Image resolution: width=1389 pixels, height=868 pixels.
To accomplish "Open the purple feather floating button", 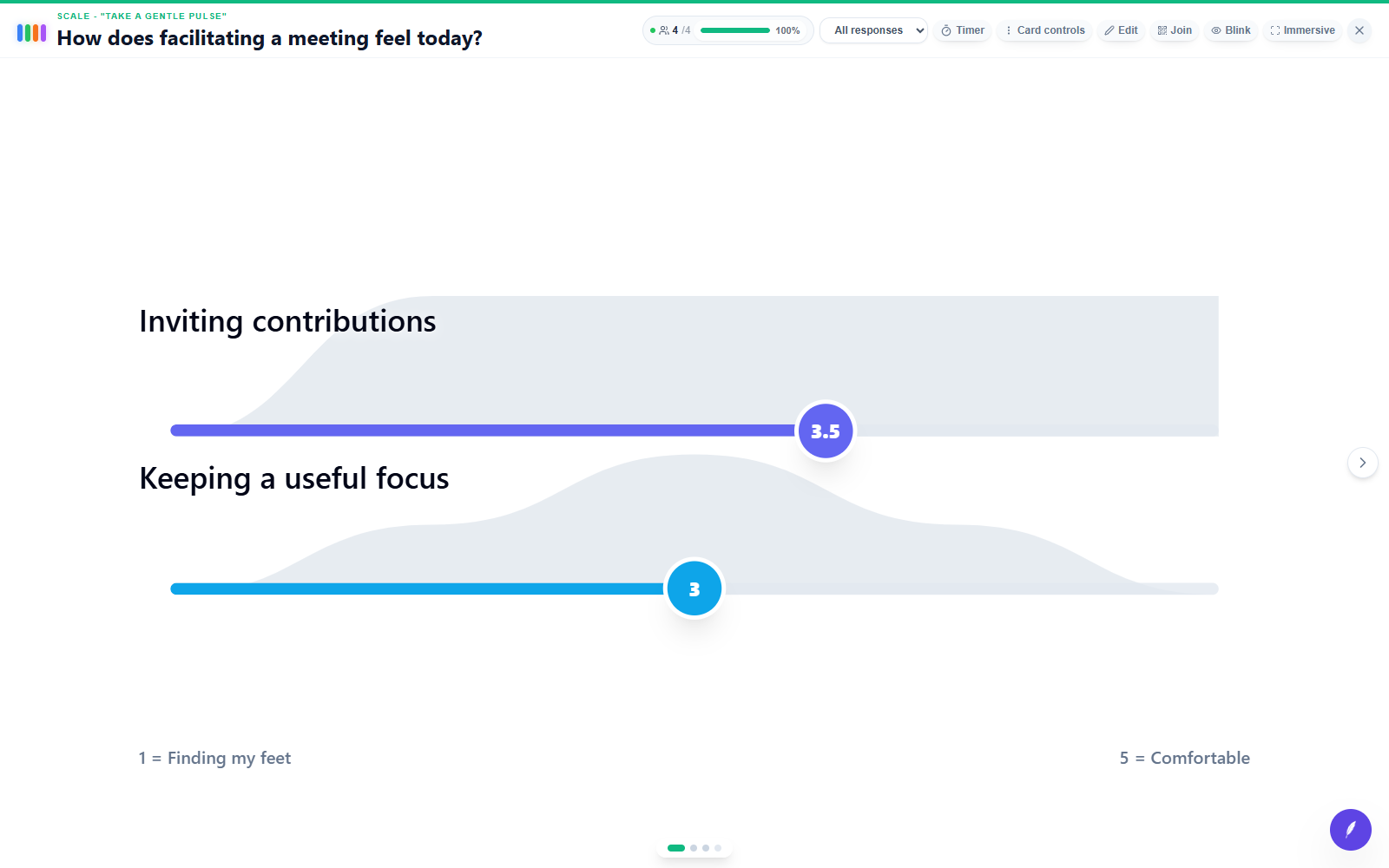I will pos(1351,830).
